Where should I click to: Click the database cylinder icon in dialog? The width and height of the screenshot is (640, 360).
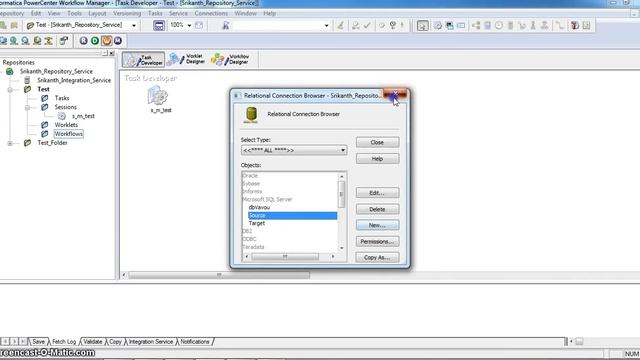click(x=251, y=115)
